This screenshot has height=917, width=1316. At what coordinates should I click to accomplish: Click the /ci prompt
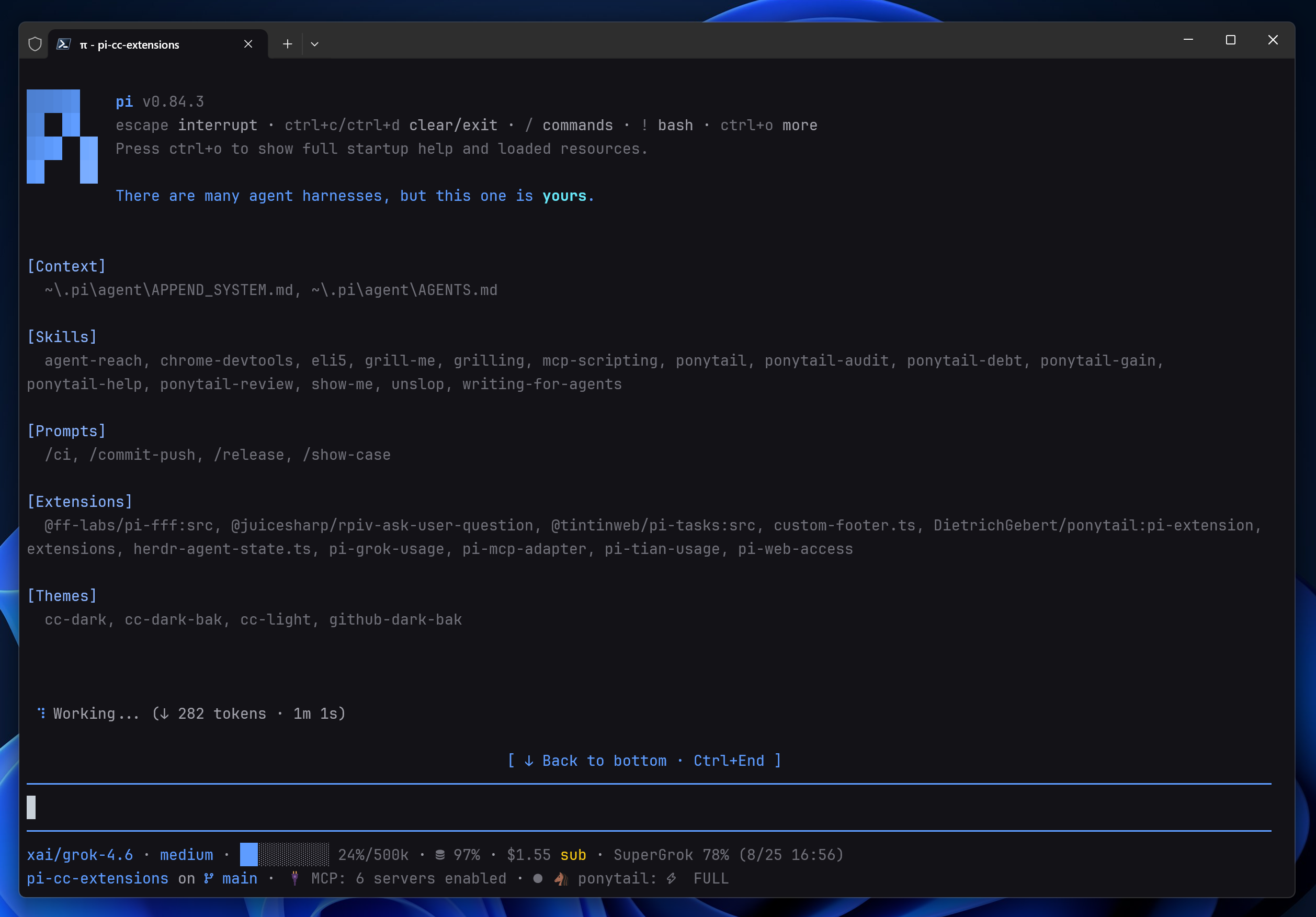[58, 455]
